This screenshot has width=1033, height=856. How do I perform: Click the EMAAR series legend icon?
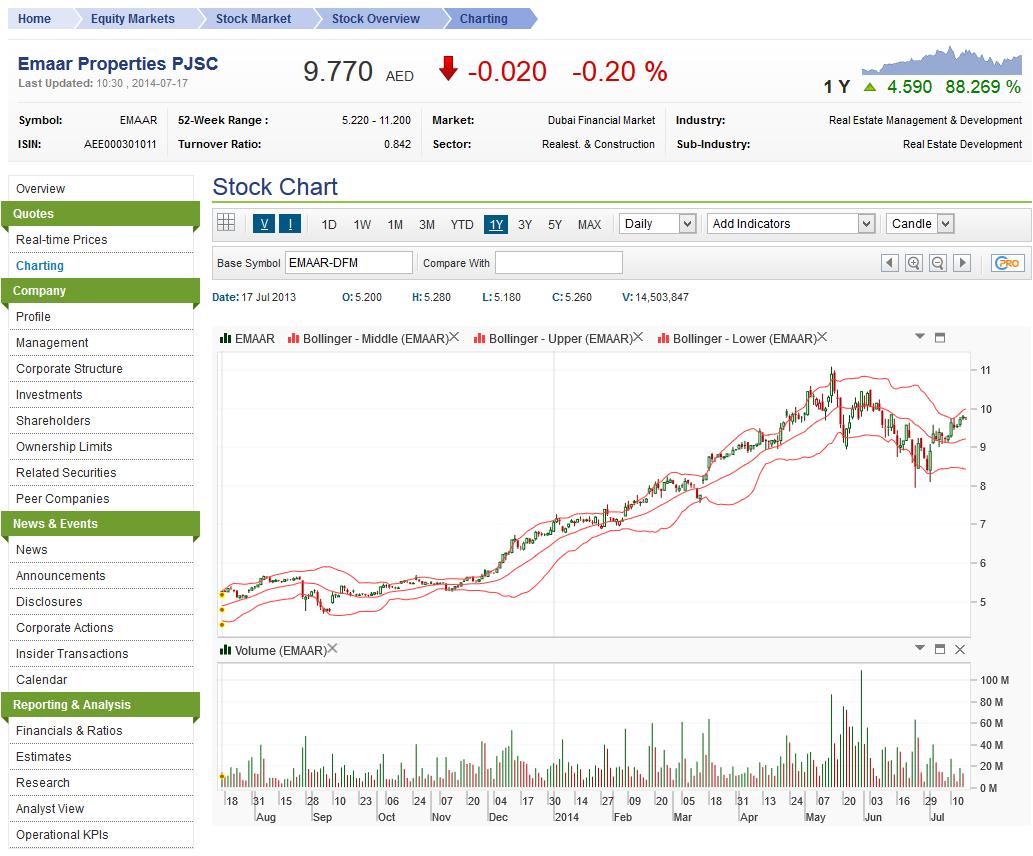click(x=225, y=338)
